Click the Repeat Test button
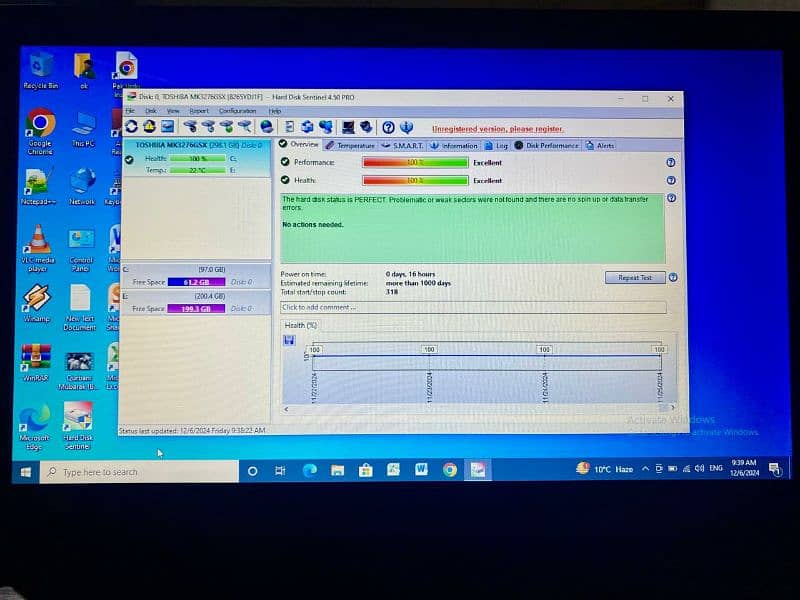 634,277
